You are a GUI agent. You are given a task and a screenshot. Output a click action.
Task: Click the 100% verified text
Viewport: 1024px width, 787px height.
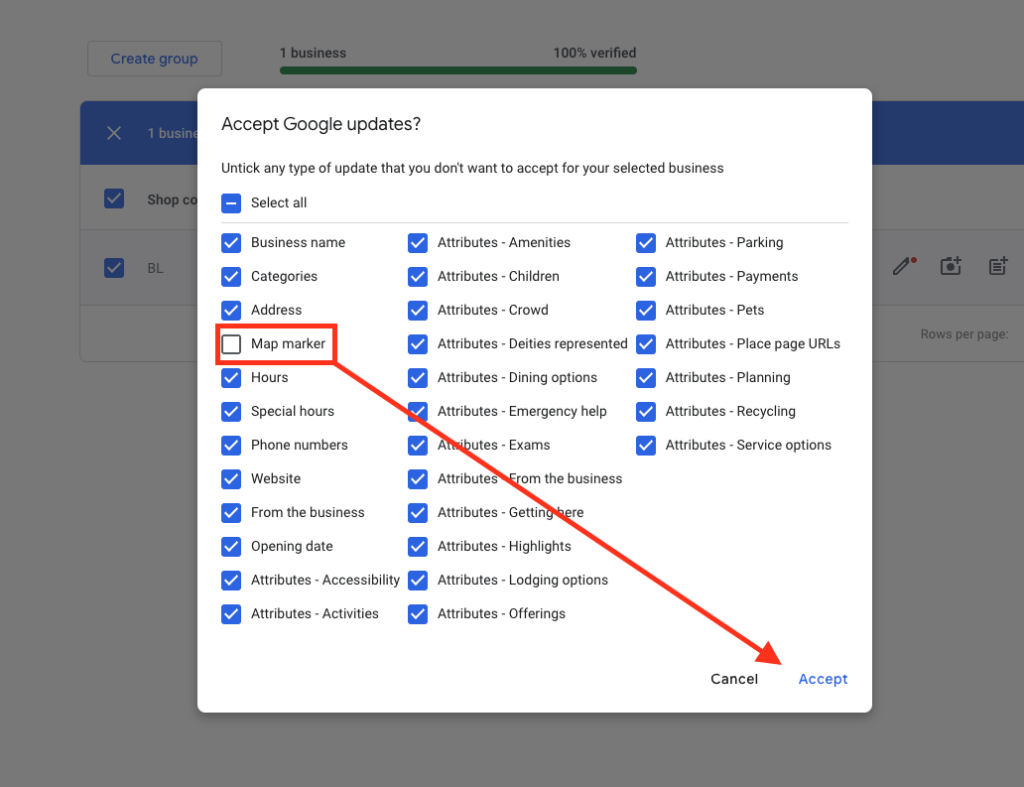tap(594, 53)
